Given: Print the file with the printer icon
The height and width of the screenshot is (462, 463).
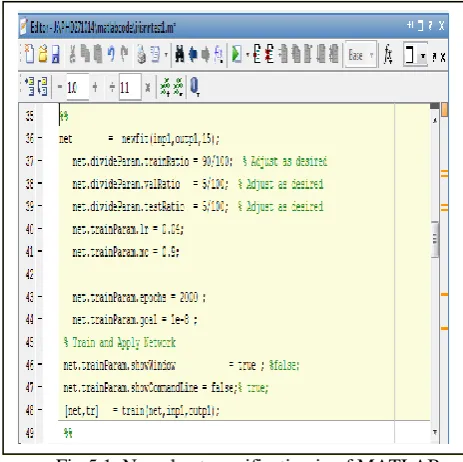Looking at the screenshot, I should (x=141, y=54).
